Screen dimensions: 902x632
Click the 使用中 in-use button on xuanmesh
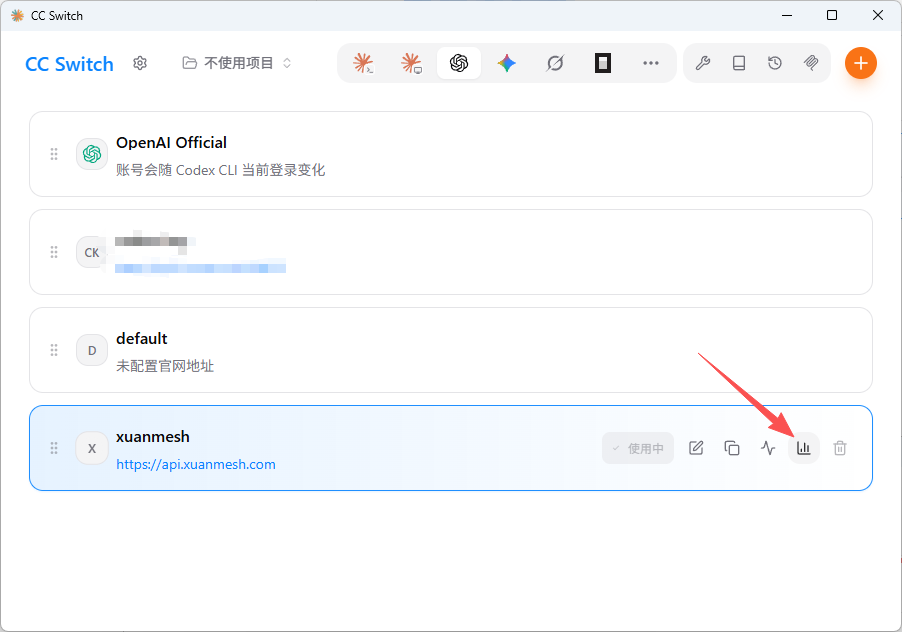638,448
